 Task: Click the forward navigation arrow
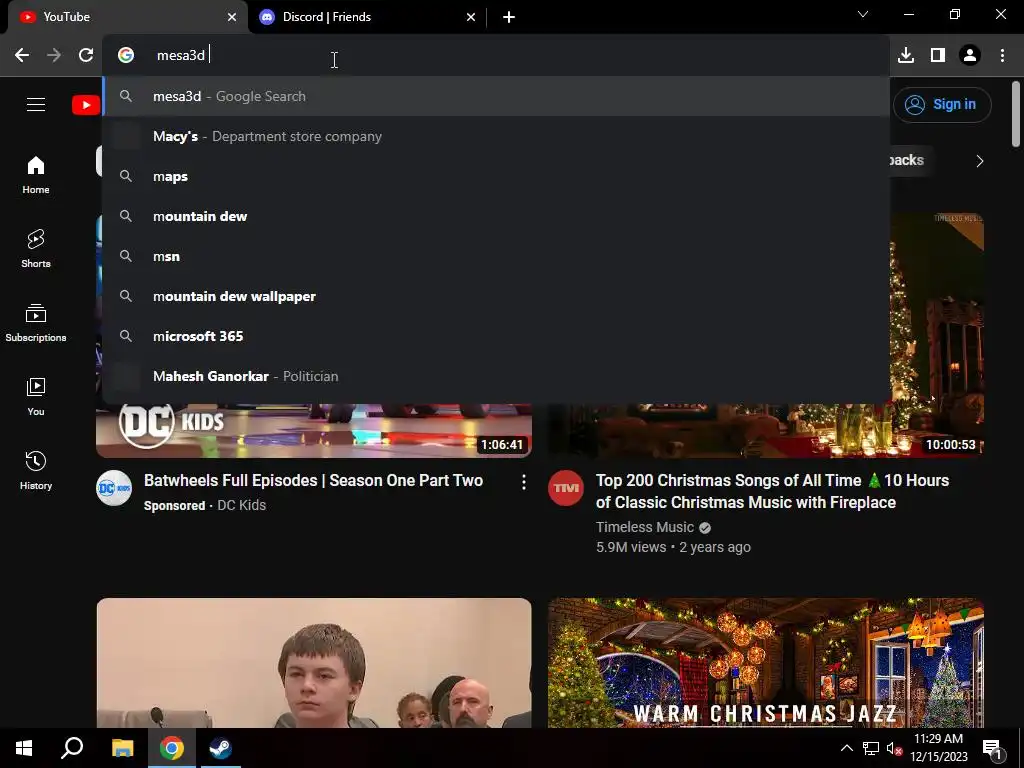pyautogui.click(x=54, y=56)
